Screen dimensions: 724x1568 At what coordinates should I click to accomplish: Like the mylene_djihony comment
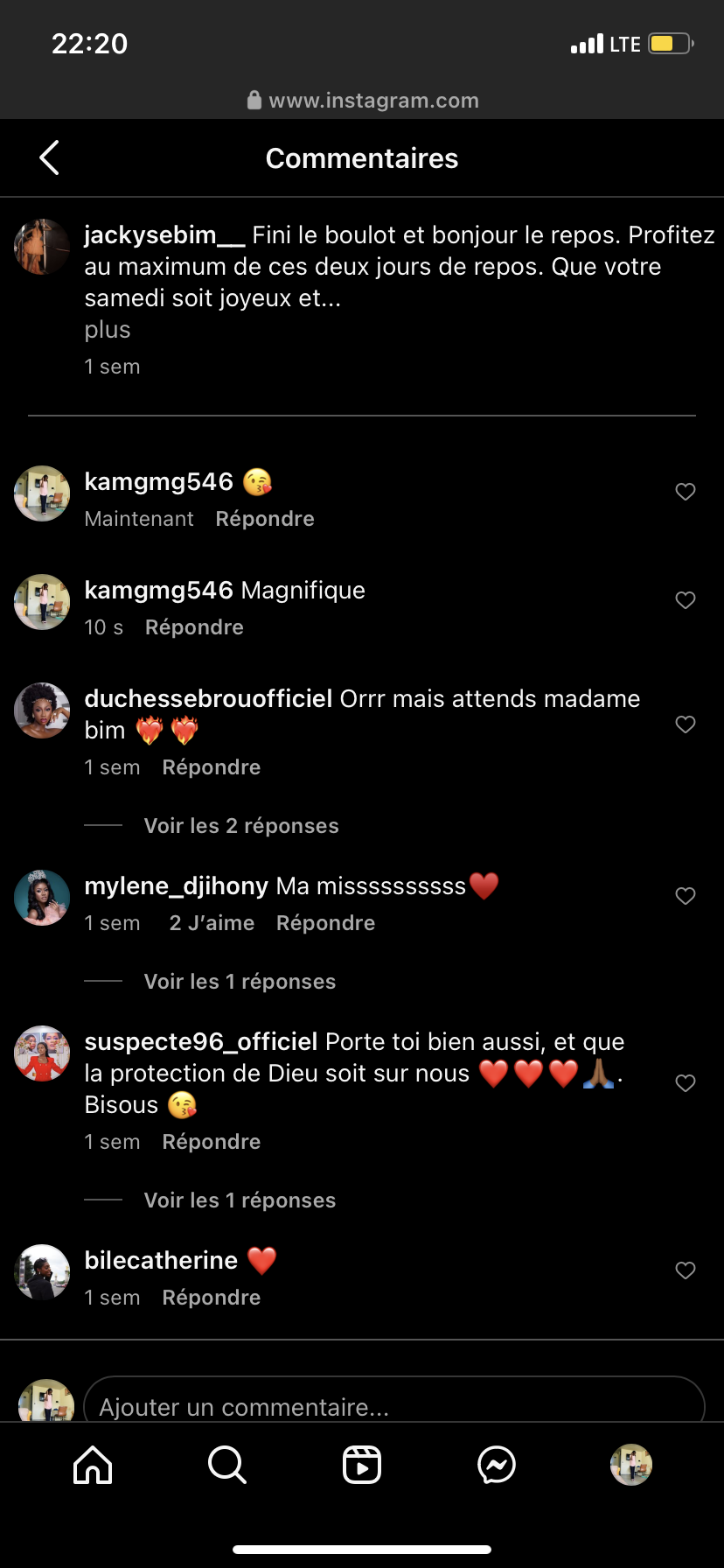(686, 896)
